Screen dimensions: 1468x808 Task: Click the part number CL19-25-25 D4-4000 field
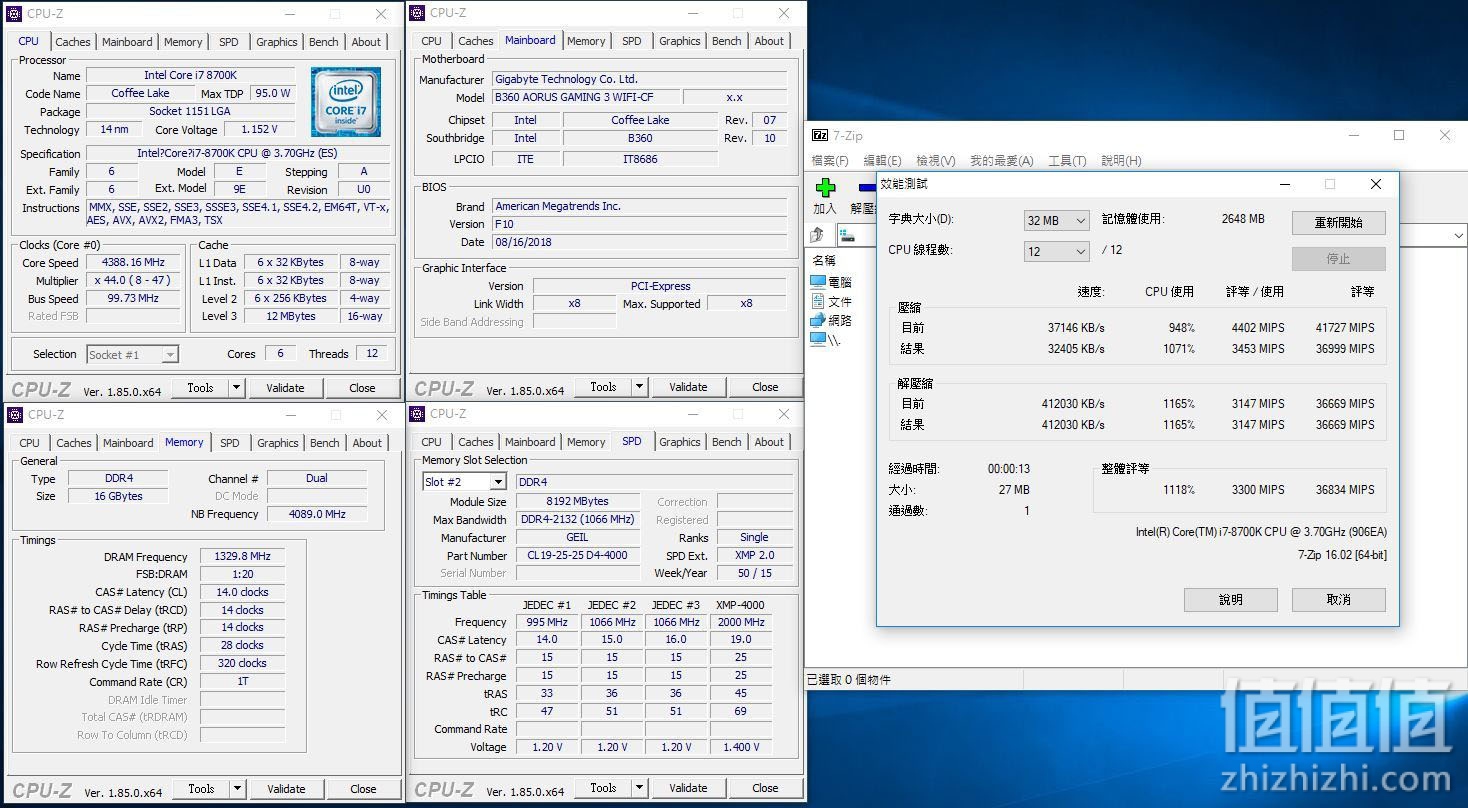[x=578, y=555]
